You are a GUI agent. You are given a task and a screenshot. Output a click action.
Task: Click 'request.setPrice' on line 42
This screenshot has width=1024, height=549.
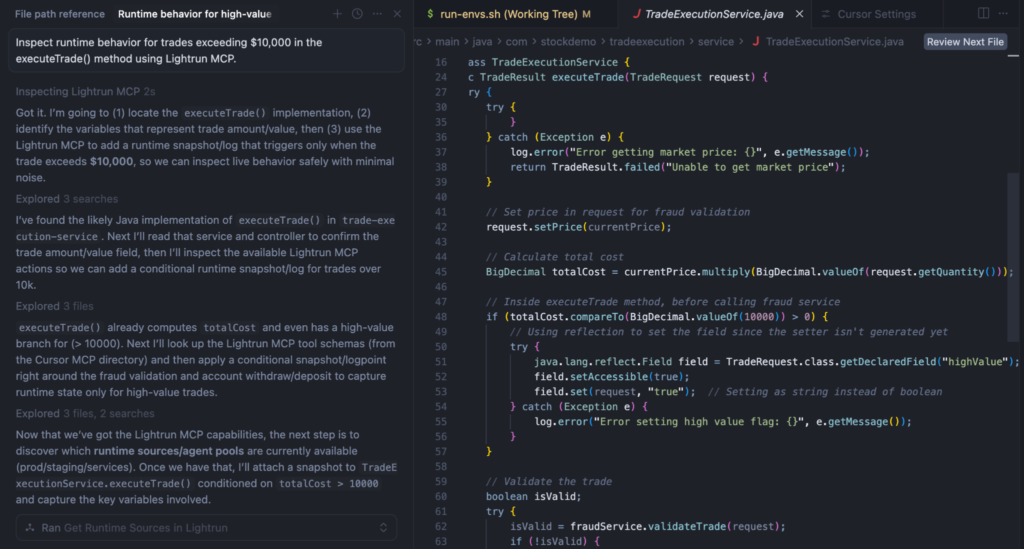click(534, 227)
